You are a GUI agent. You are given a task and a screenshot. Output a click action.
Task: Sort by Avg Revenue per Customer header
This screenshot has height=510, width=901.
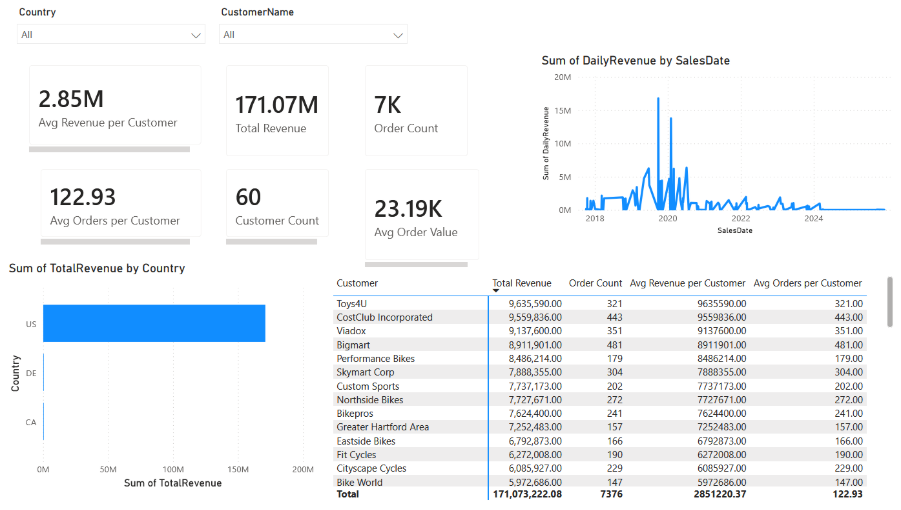coord(687,283)
